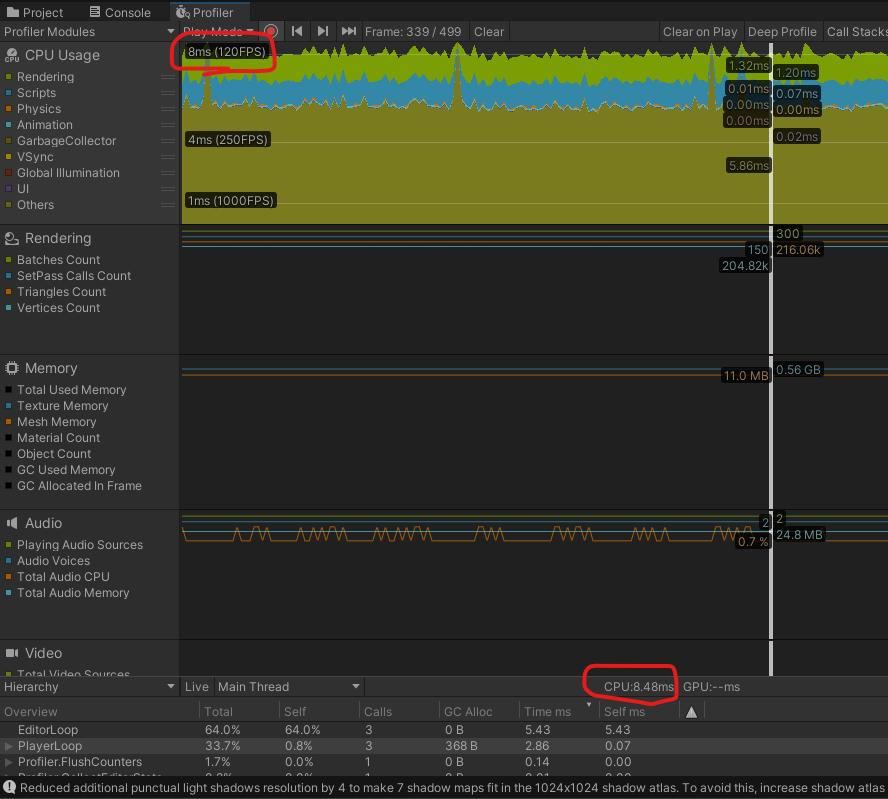Click the Overview column header
Viewport: 888px width, 799px height.
coord(100,712)
